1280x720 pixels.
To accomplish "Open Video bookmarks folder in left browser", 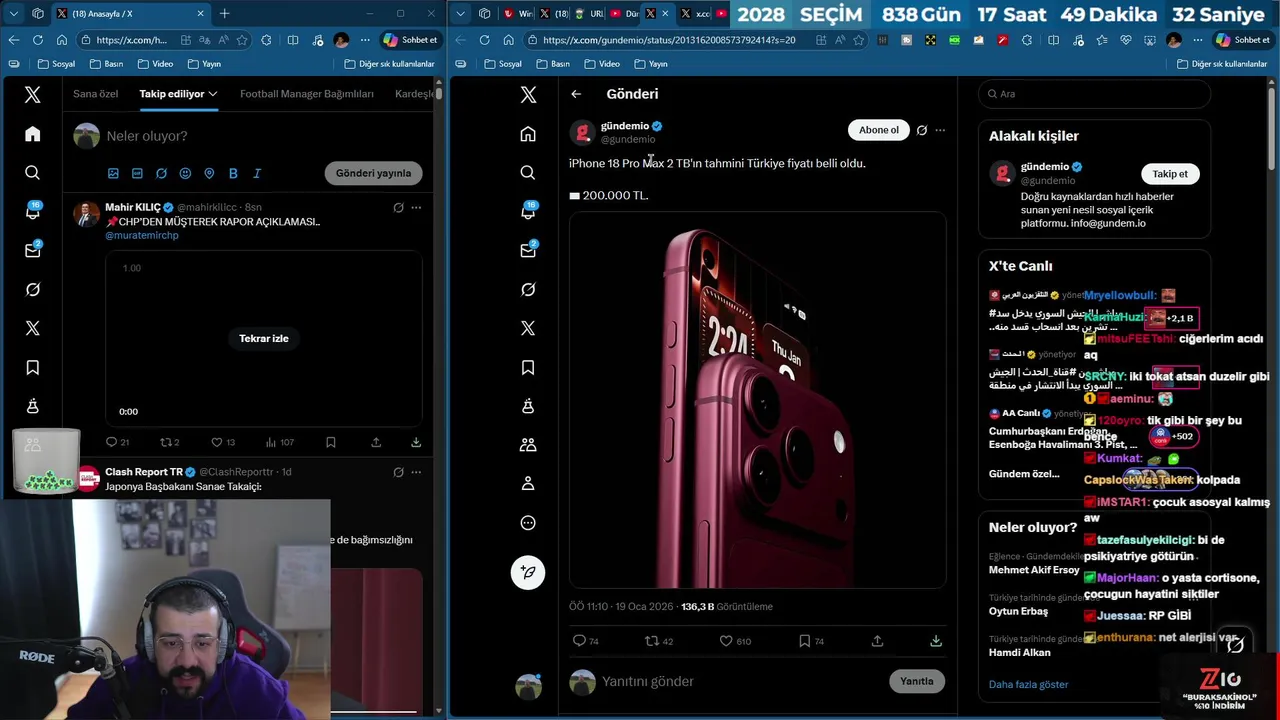I will [x=155, y=64].
